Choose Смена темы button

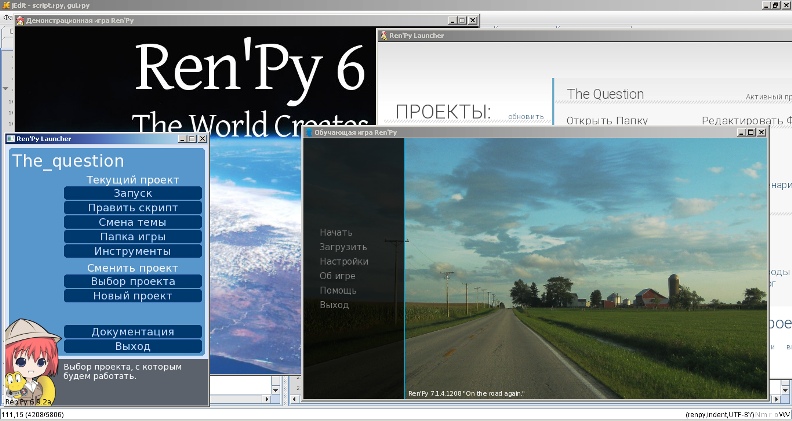click(x=133, y=222)
